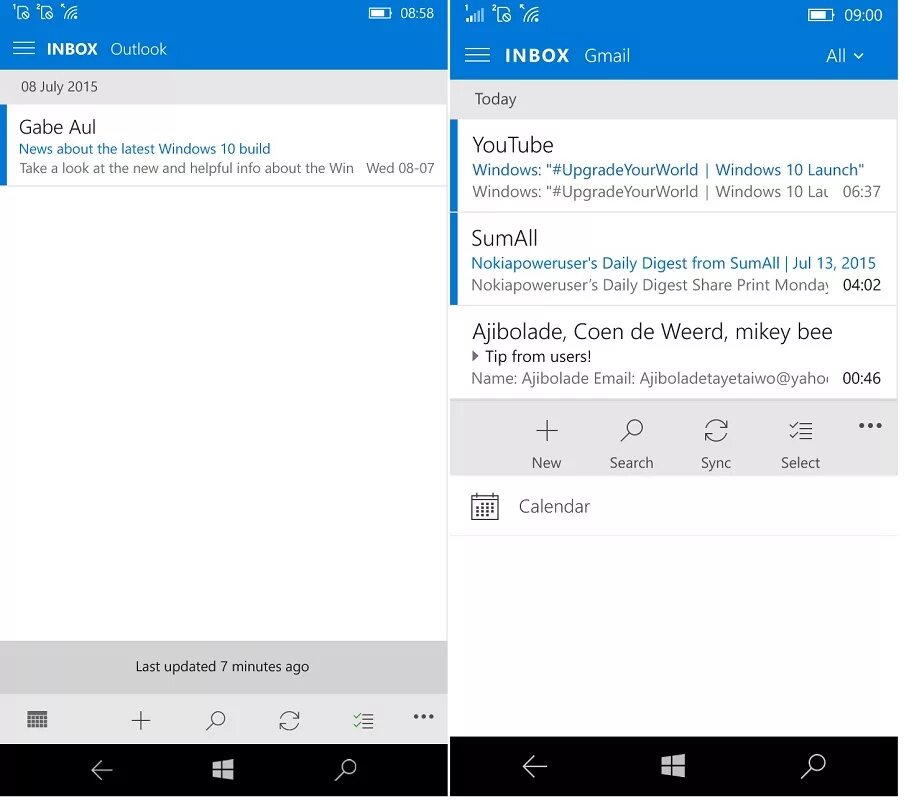The width and height of the screenshot is (904, 800).
Task: Tap the Sync icon in Gmail toolbar
Action: click(716, 431)
